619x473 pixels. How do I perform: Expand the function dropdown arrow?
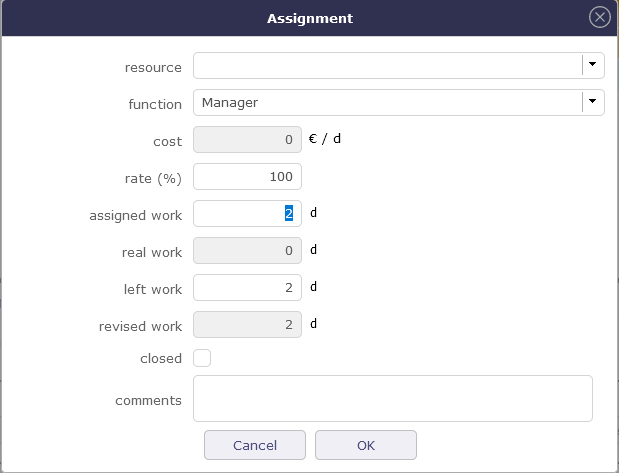point(593,102)
